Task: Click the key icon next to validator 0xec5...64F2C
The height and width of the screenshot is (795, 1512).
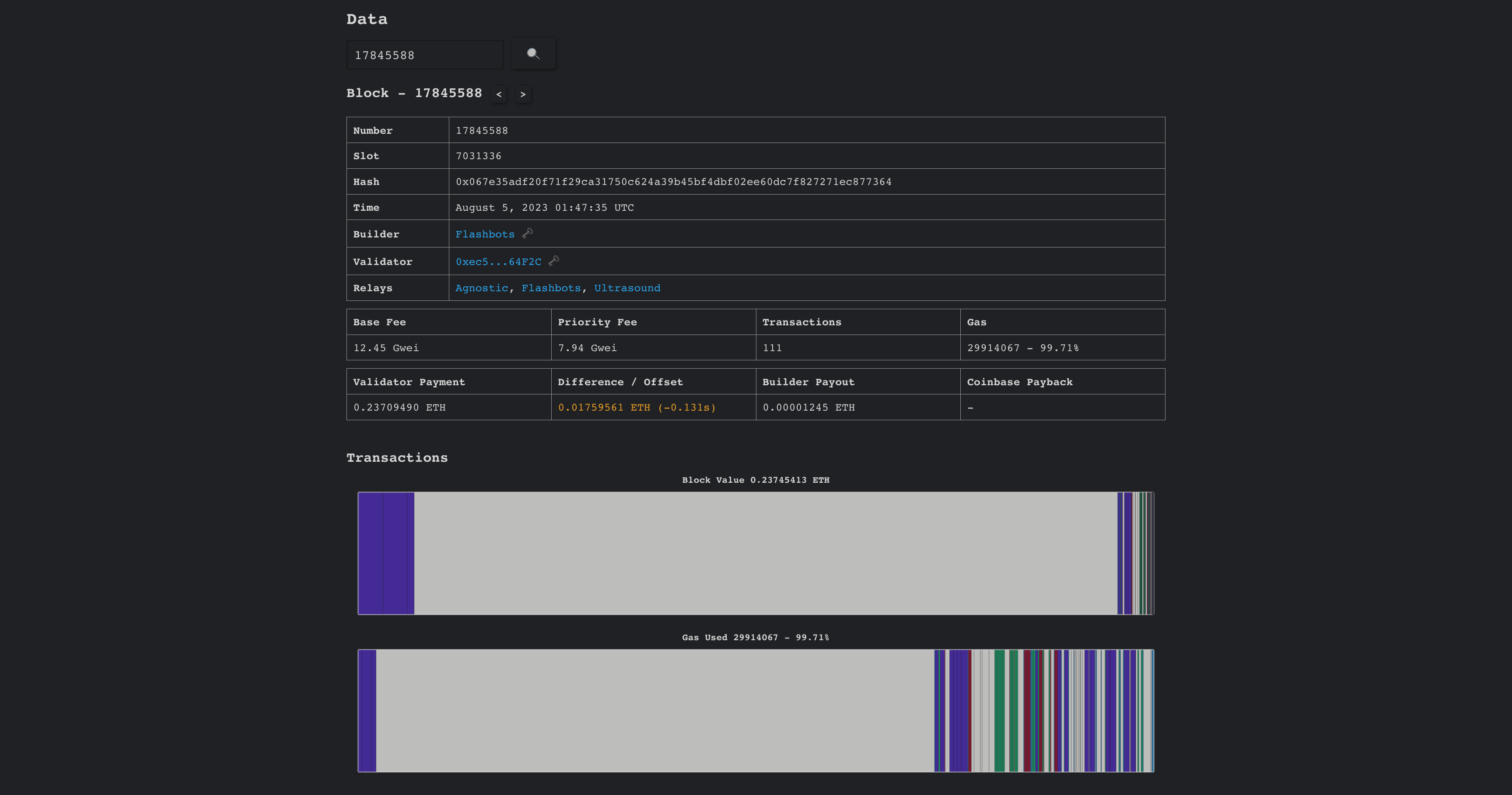Action: [x=553, y=261]
